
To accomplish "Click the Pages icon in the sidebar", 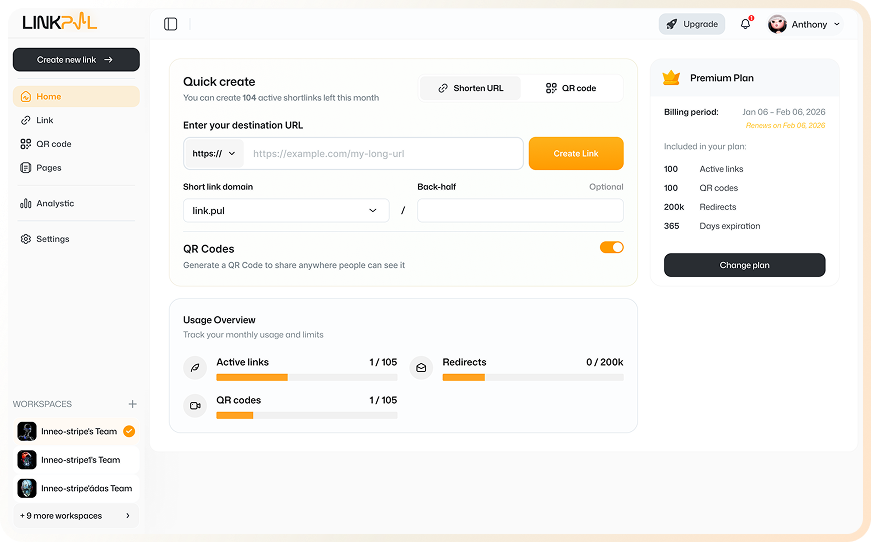I will click(x=26, y=168).
